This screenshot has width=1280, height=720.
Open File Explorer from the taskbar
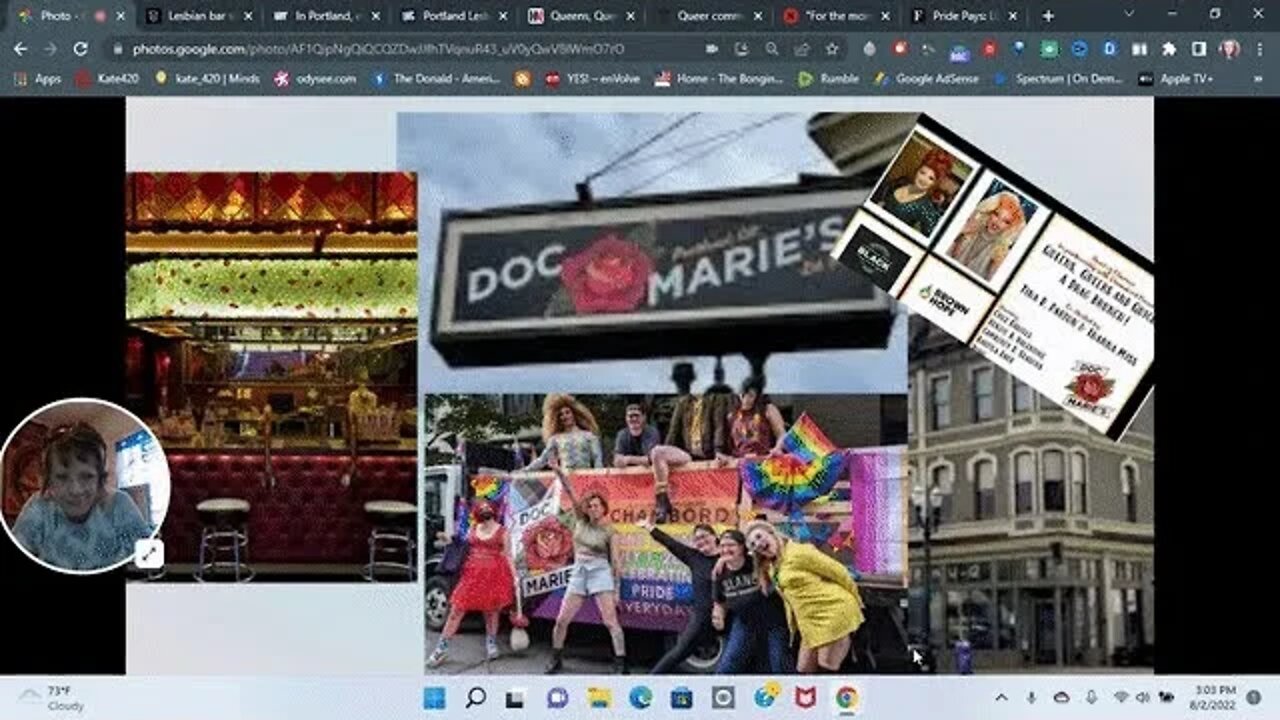pos(599,697)
